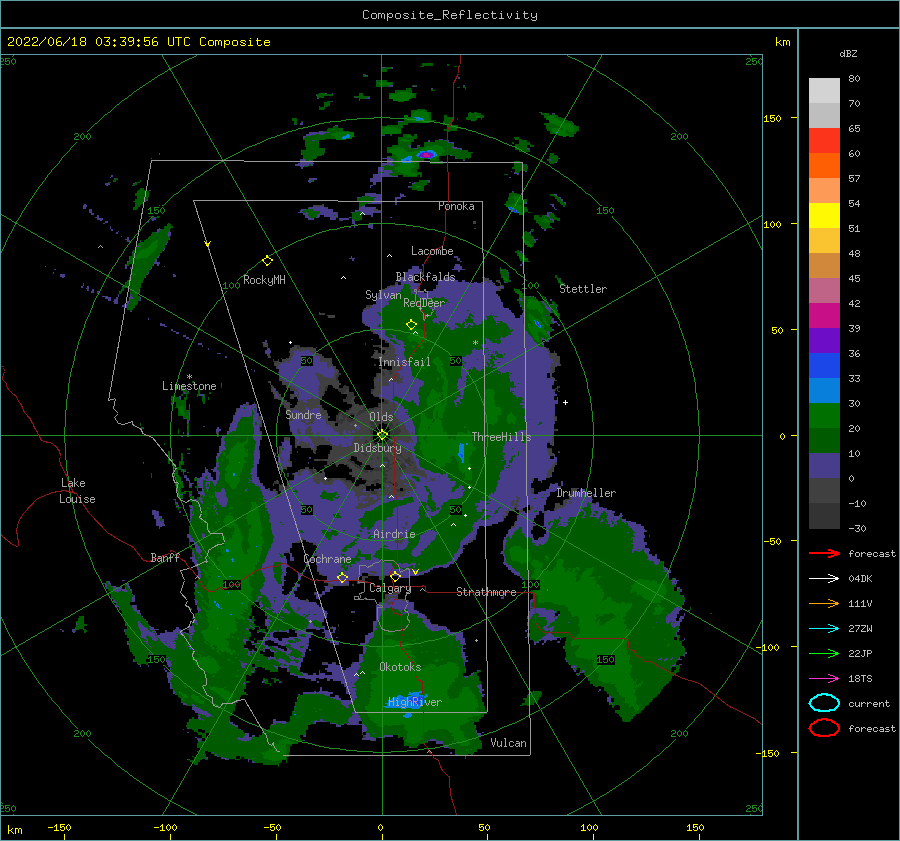Click the yellow radar-site marker below Olds
The height and width of the screenshot is (841, 900).
(382, 435)
